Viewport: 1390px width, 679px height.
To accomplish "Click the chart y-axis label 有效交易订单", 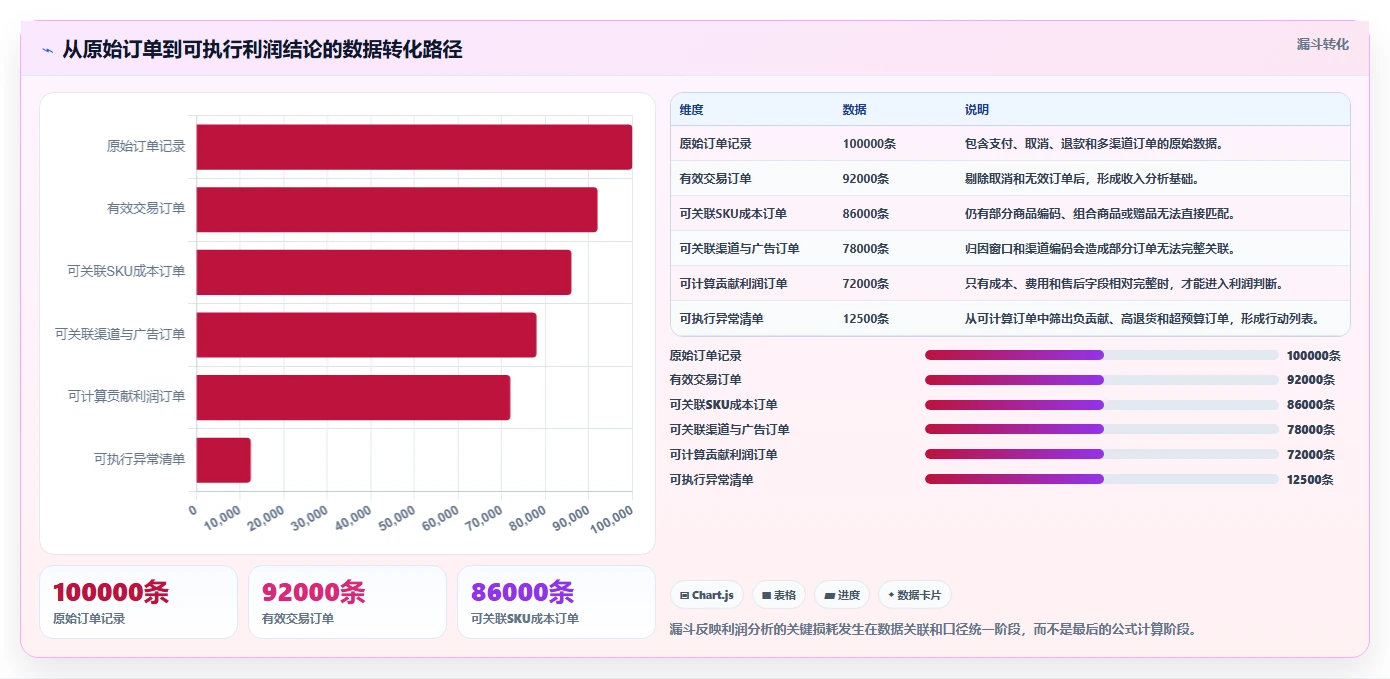I will click(146, 209).
